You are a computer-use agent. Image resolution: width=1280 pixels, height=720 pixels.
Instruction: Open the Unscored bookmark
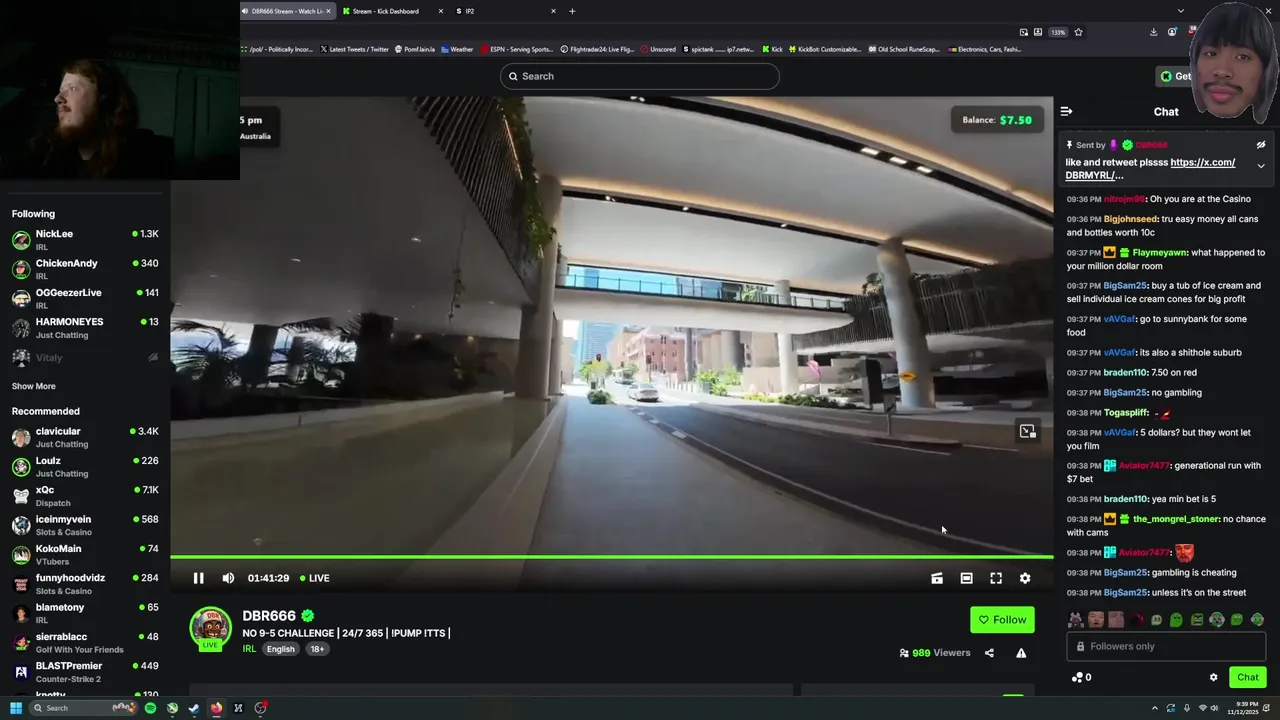(x=658, y=49)
